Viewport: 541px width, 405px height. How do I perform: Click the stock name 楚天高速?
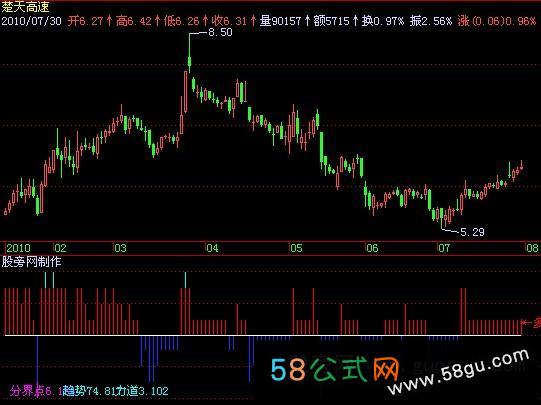click(25, 7)
